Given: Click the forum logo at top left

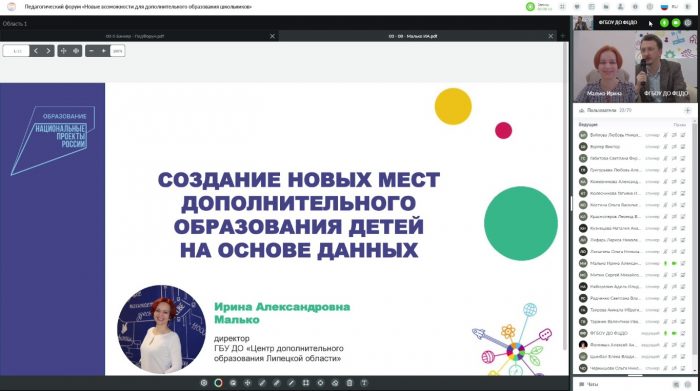Looking at the screenshot, I should [x=12, y=7].
